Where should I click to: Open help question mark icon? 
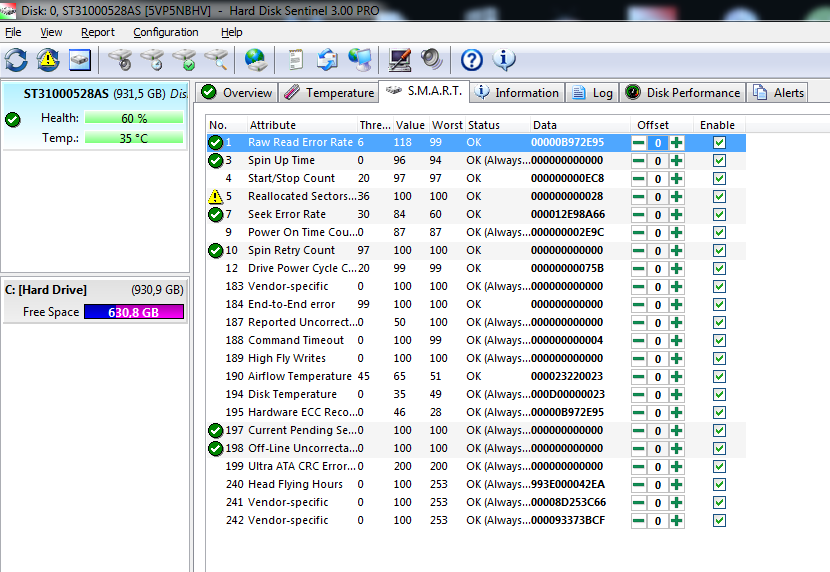[471, 60]
